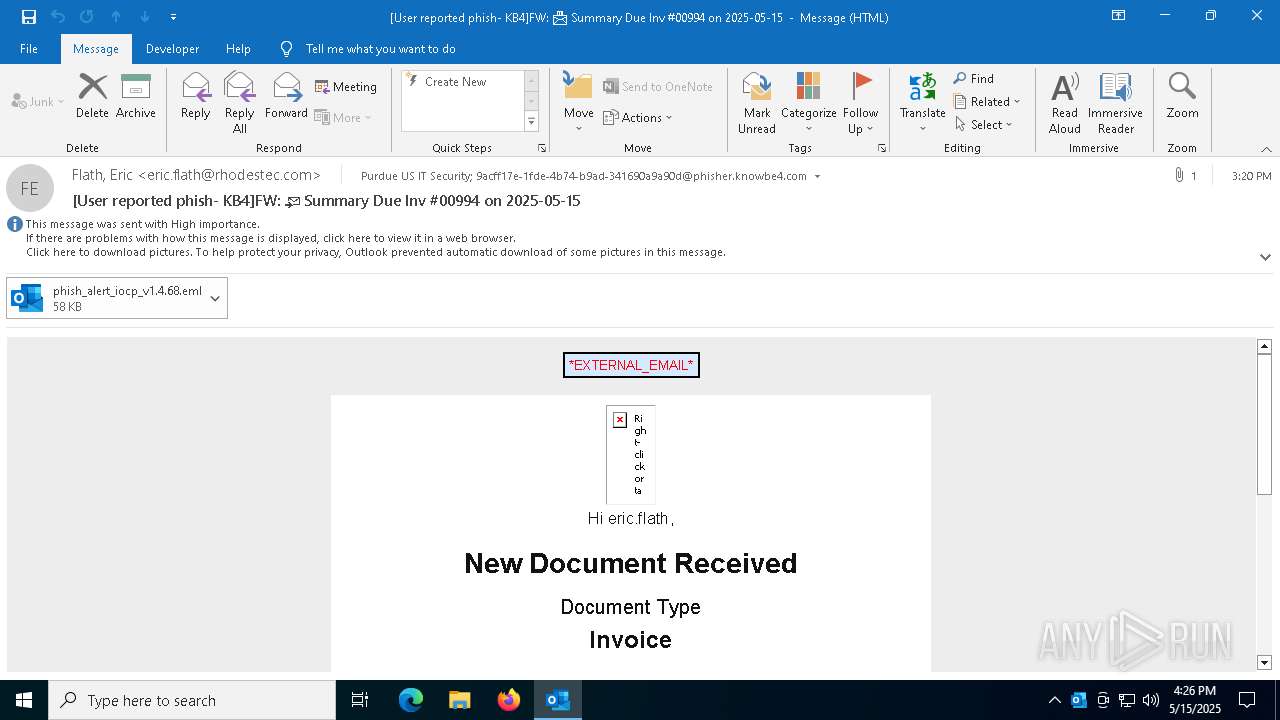
Task: Open the Windows Start menu
Action: coord(24,700)
